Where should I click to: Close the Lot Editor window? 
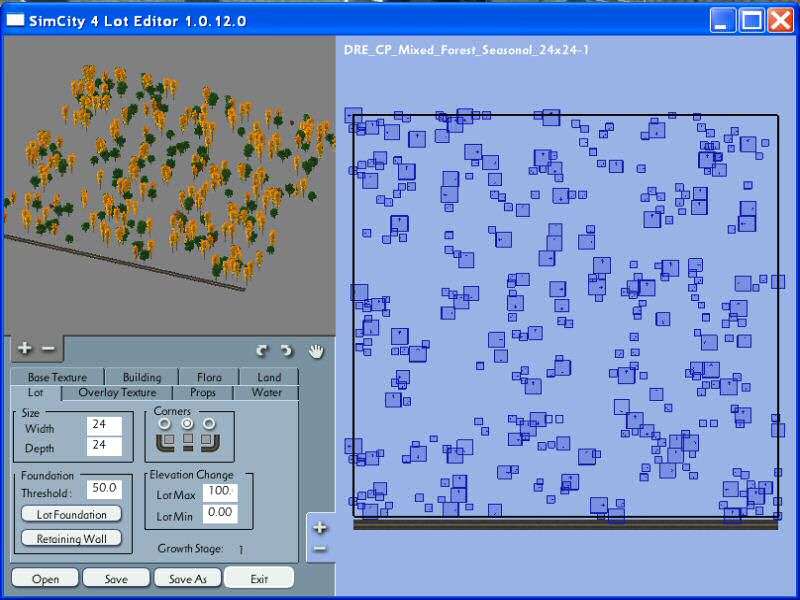(781, 21)
